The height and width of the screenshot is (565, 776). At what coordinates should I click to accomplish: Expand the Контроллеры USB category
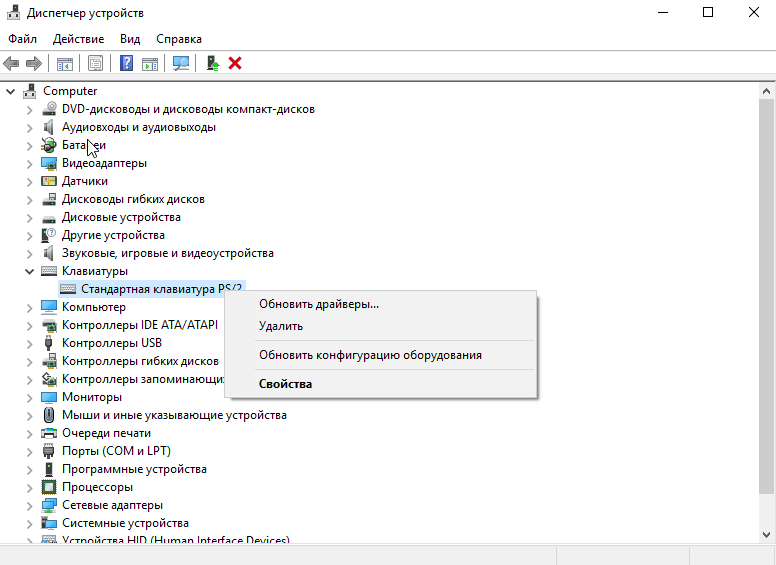30,344
